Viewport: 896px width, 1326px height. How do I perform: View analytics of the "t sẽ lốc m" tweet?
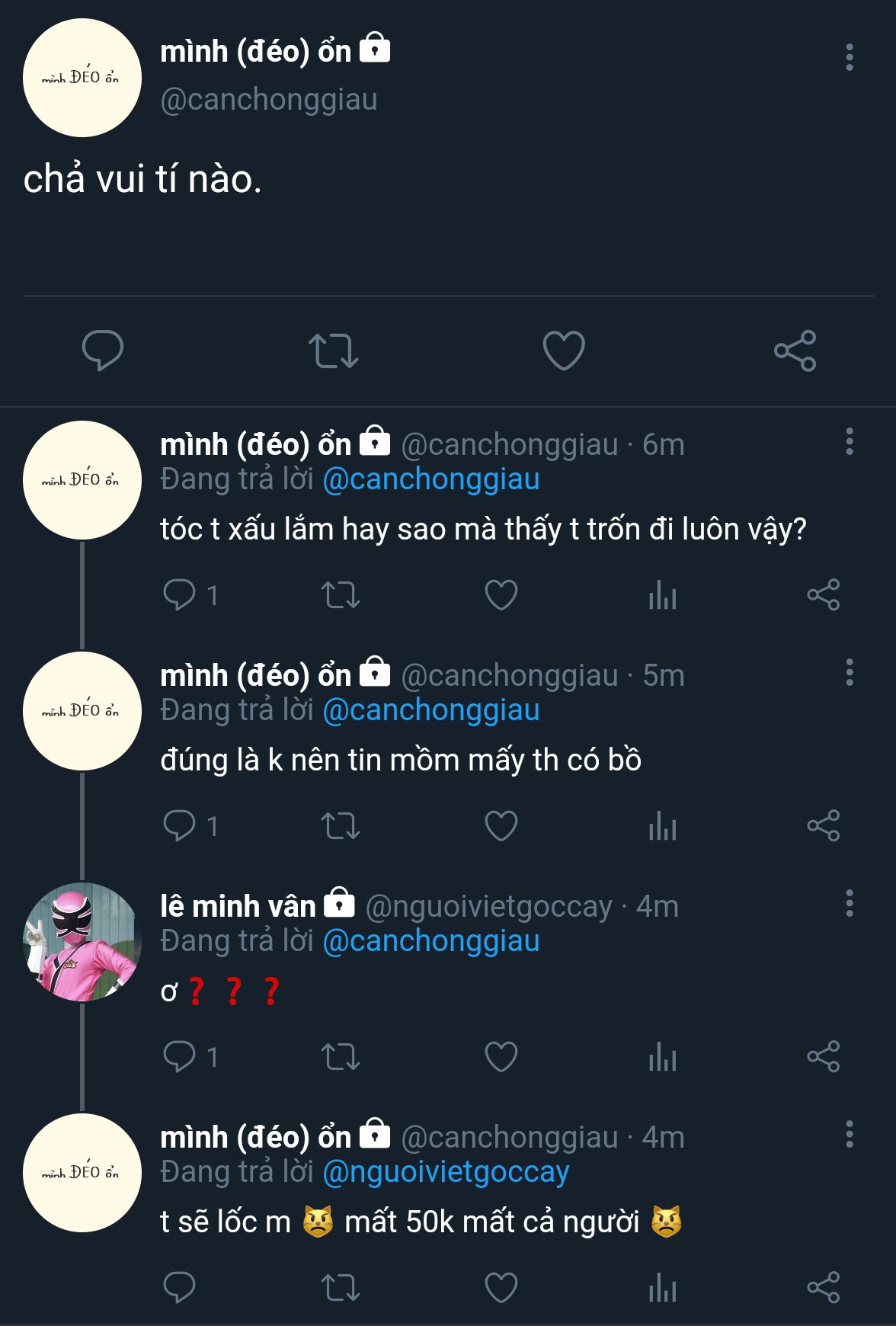662,1288
